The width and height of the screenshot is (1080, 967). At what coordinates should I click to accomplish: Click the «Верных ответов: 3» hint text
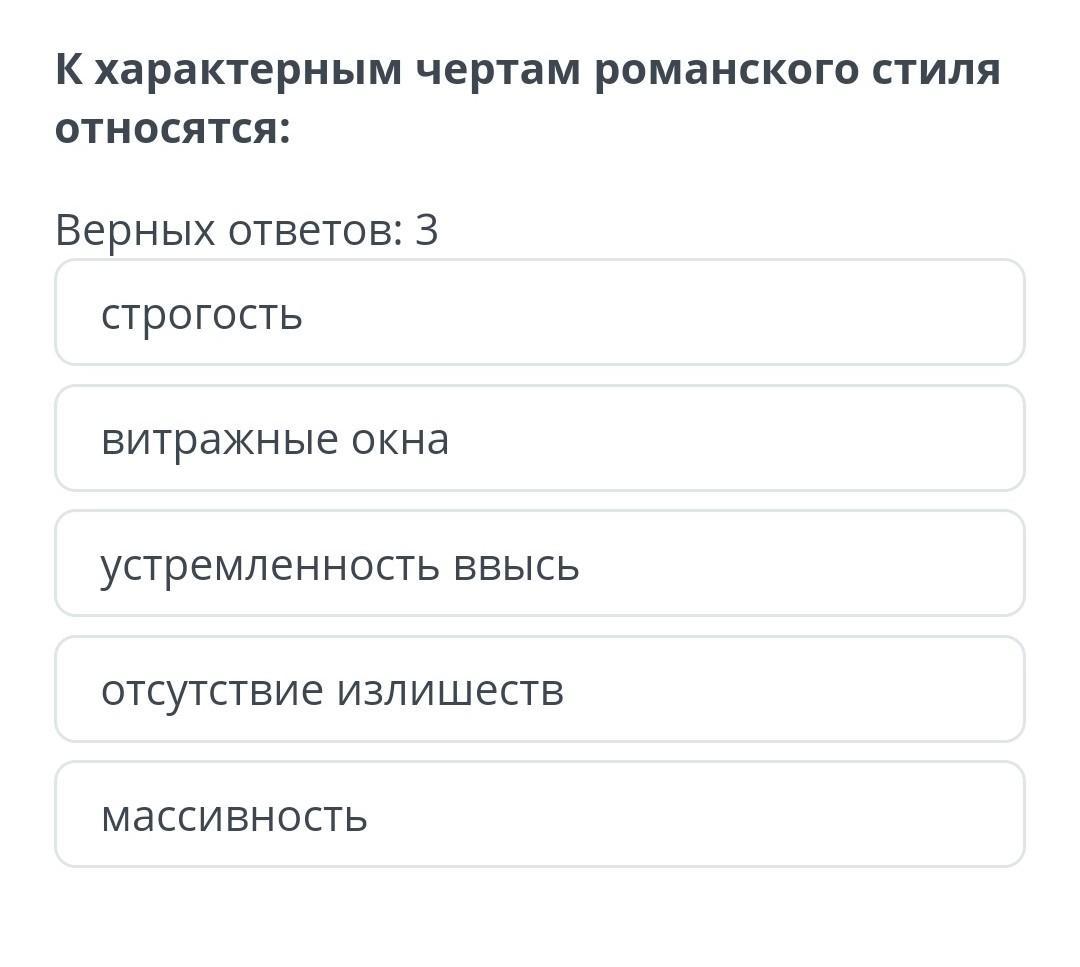[246, 230]
